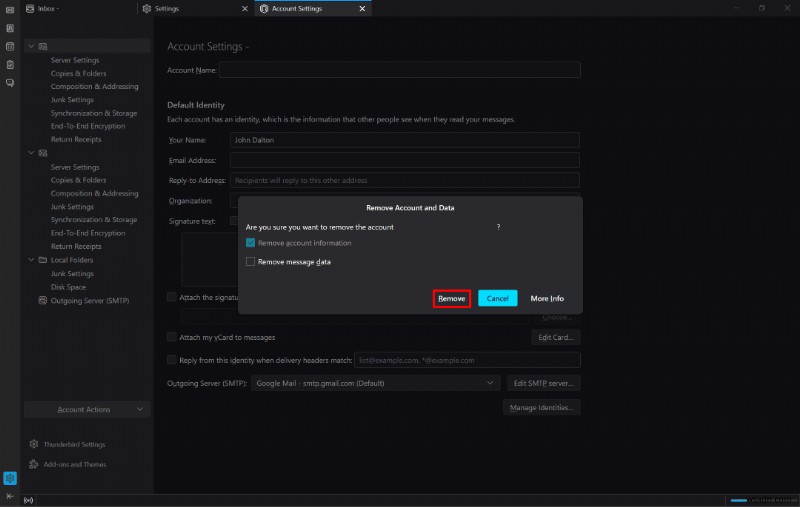Click Cancel in the remove dialog

point(497,298)
